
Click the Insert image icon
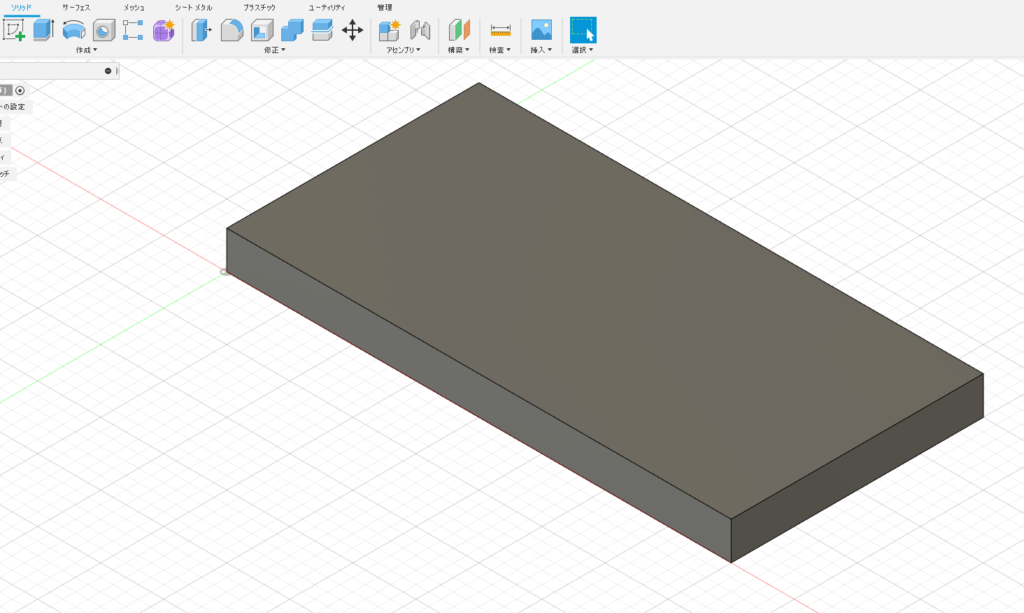click(x=541, y=30)
